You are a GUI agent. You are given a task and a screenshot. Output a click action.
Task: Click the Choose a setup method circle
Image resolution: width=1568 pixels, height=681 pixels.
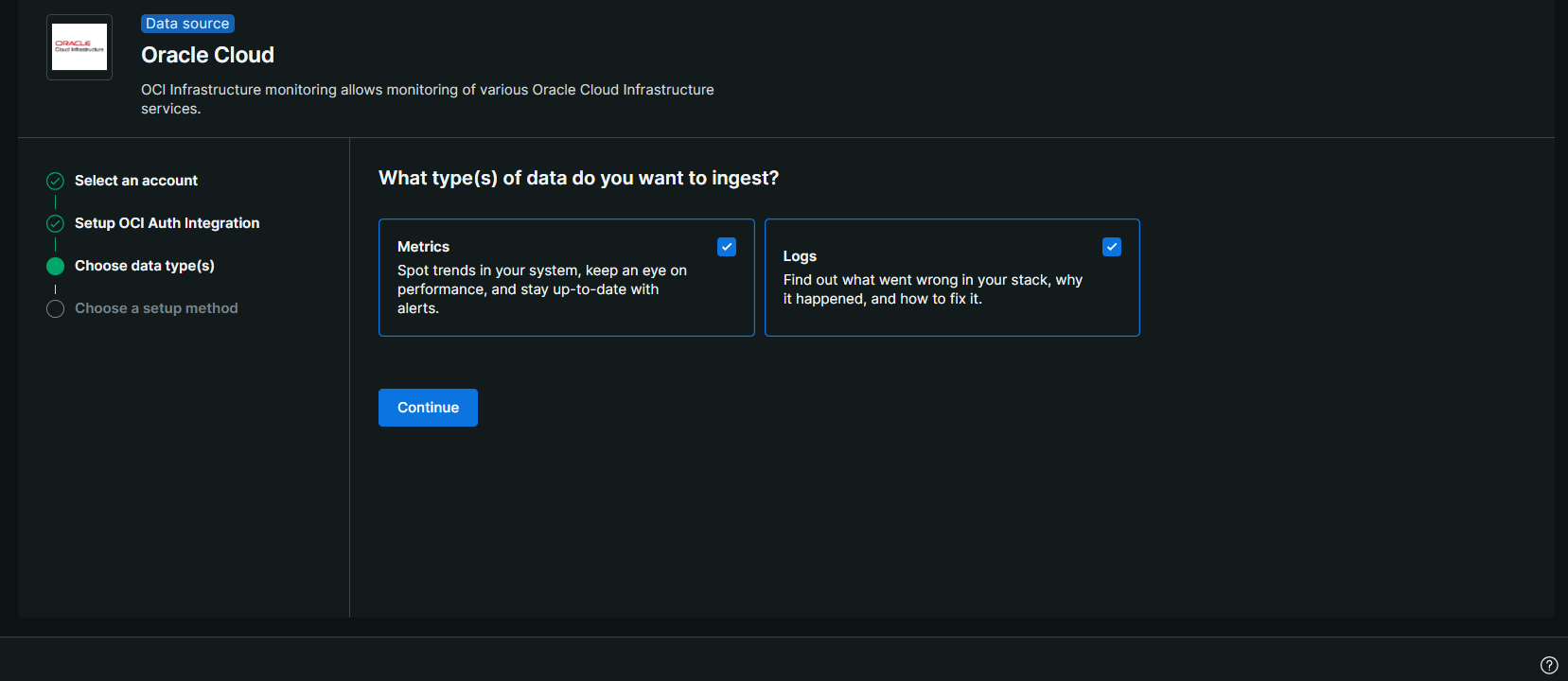56,308
